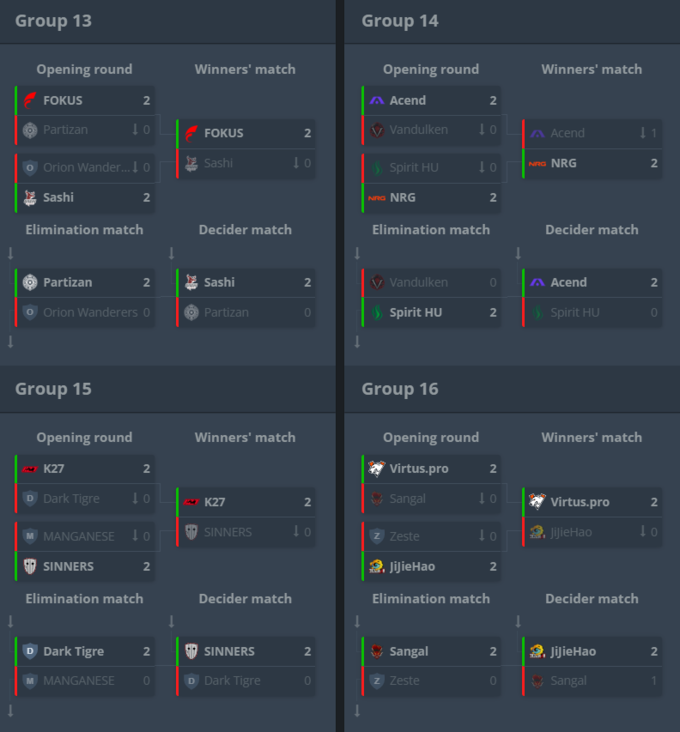
Task: Click the down arrow beside Acend's winners' match score
Action: (643, 133)
